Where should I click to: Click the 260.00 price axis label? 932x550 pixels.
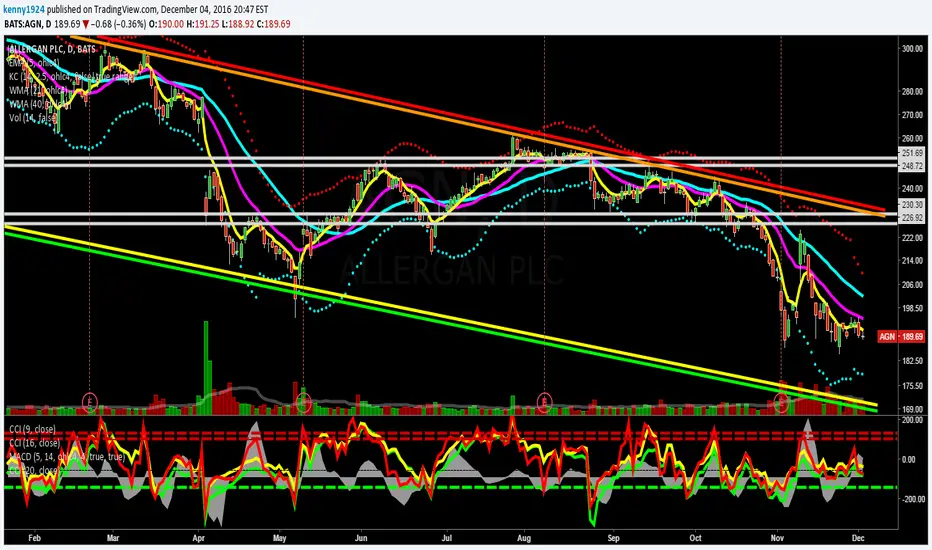coord(912,139)
